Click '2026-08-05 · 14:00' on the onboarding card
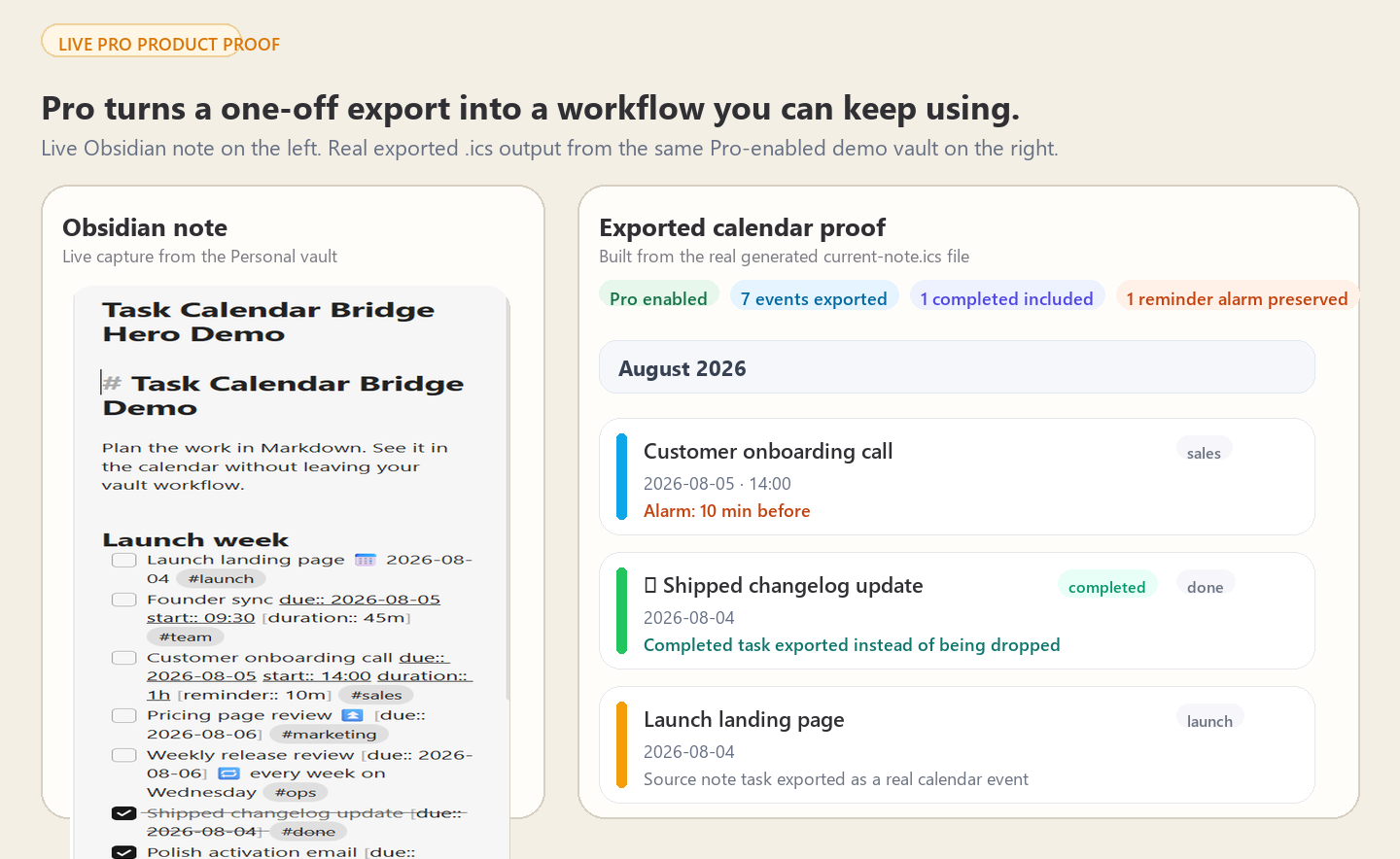The height and width of the screenshot is (859, 1400). point(717,484)
